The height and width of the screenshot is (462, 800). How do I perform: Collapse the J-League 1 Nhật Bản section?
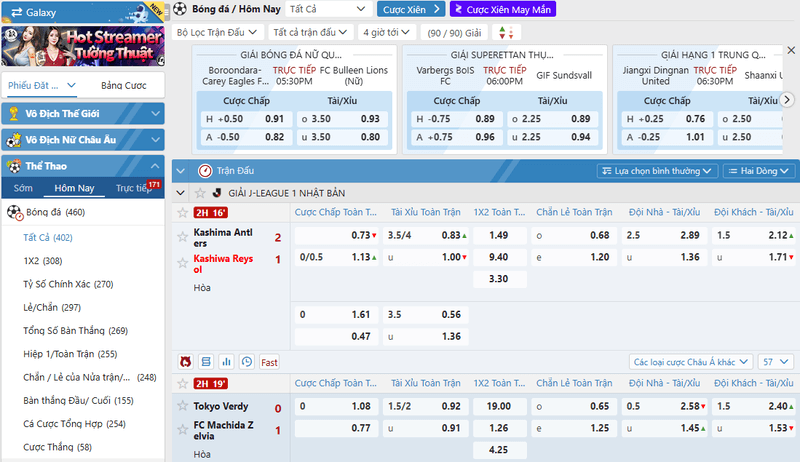180,193
